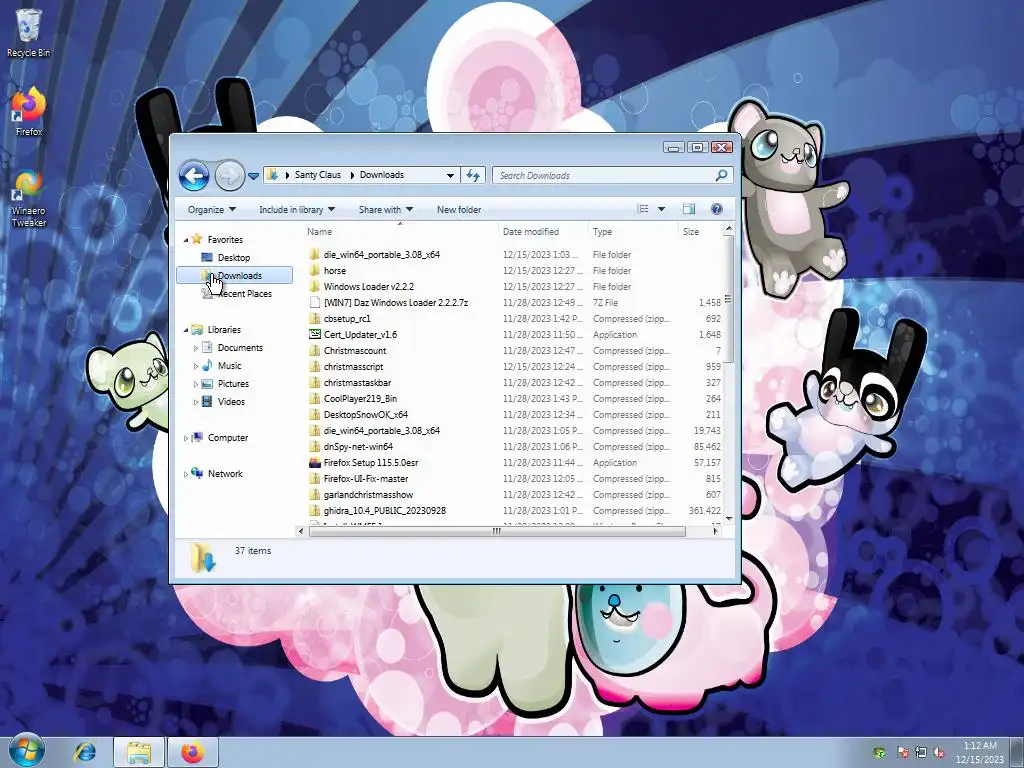Grab the vertical scrollbar thumb
The image size is (1024, 768).
tap(728, 299)
